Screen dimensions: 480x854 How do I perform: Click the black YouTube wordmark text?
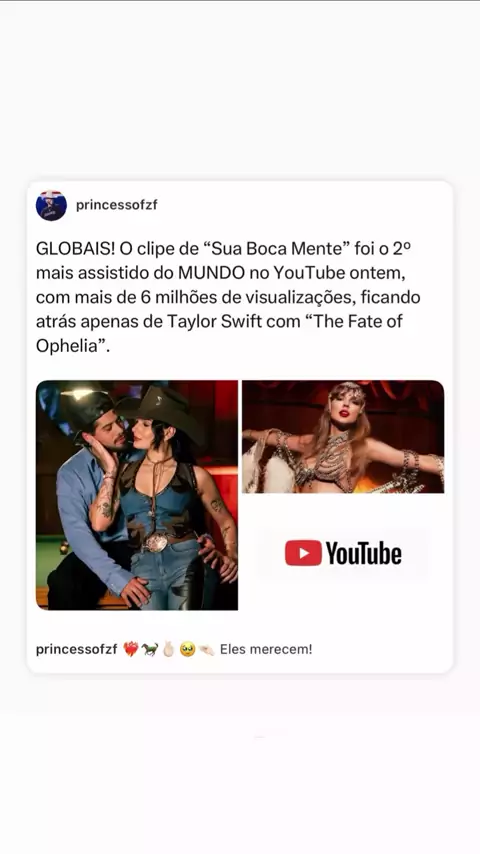(364, 553)
